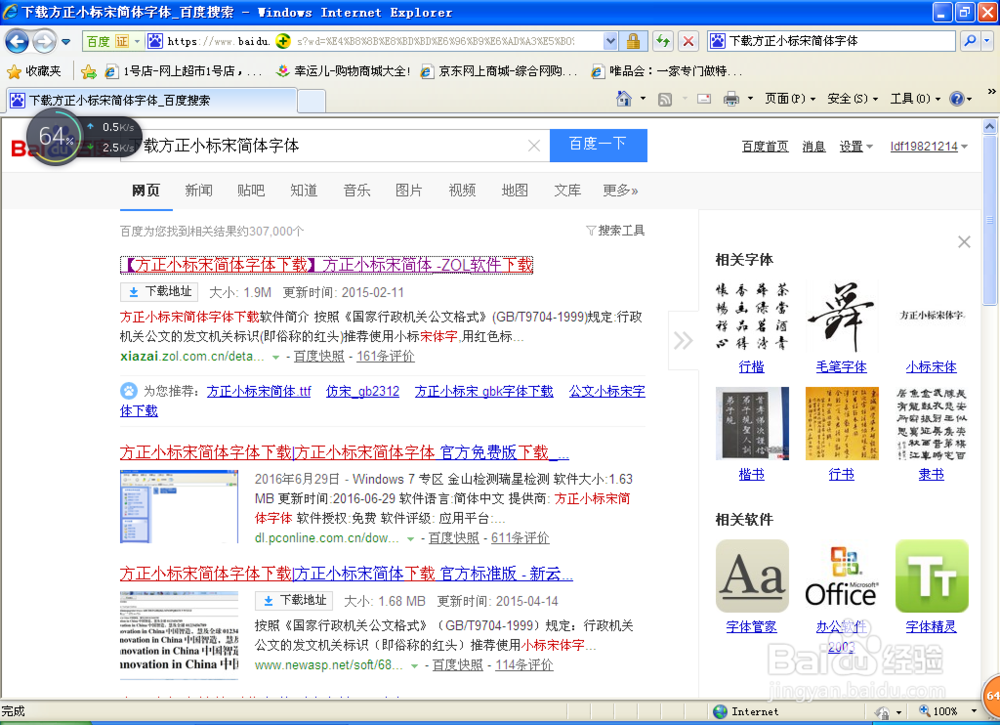Collapse the sidebar with double chevron

point(683,341)
